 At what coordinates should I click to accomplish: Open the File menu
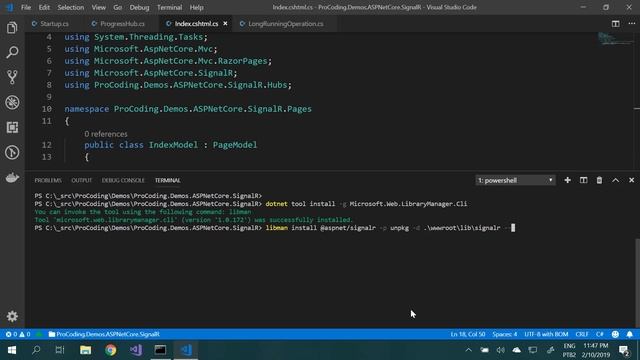coord(26,7)
